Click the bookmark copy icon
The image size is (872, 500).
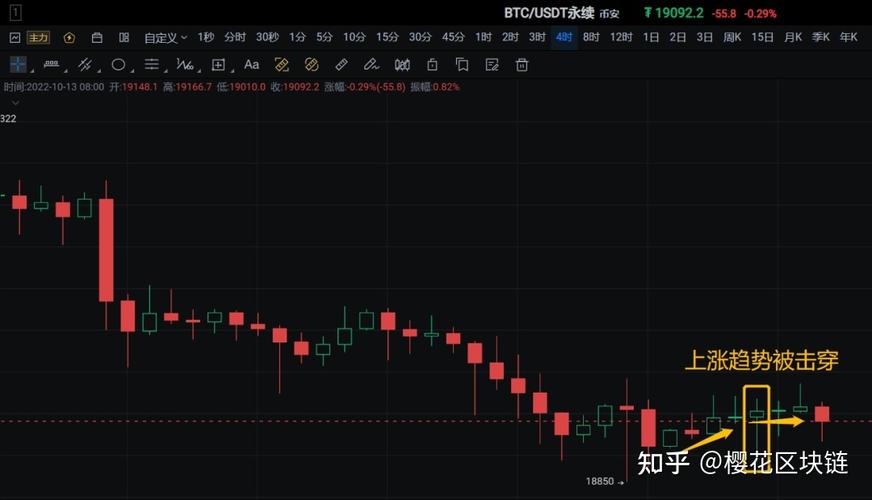462,65
